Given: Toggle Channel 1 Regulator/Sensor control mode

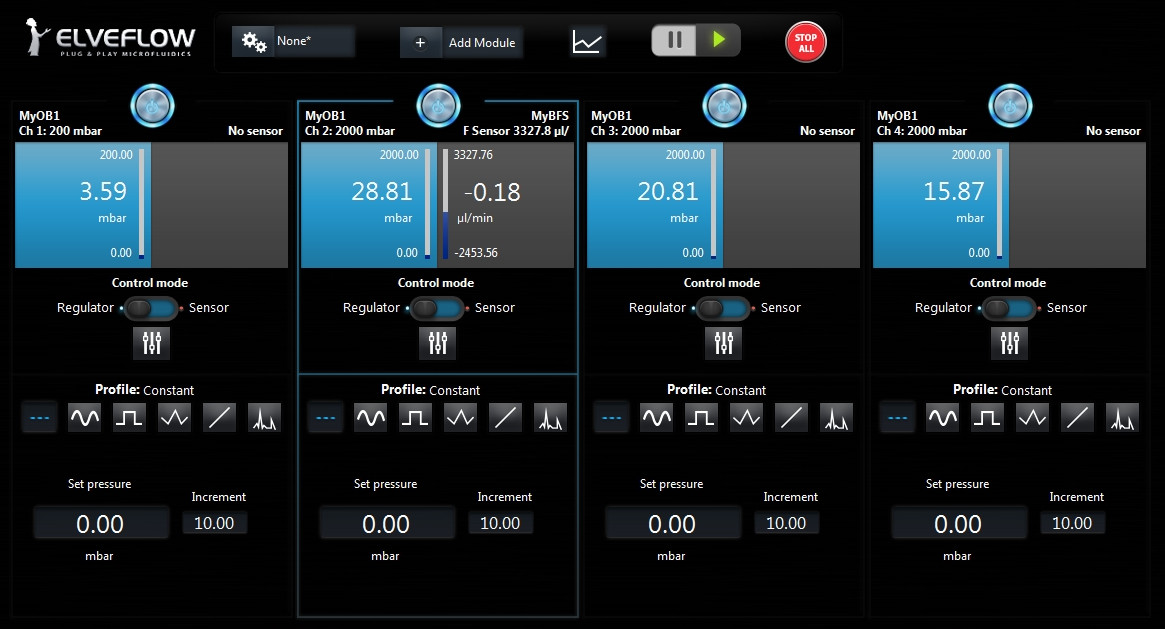Looking at the screenshot, I should point(152,308).
